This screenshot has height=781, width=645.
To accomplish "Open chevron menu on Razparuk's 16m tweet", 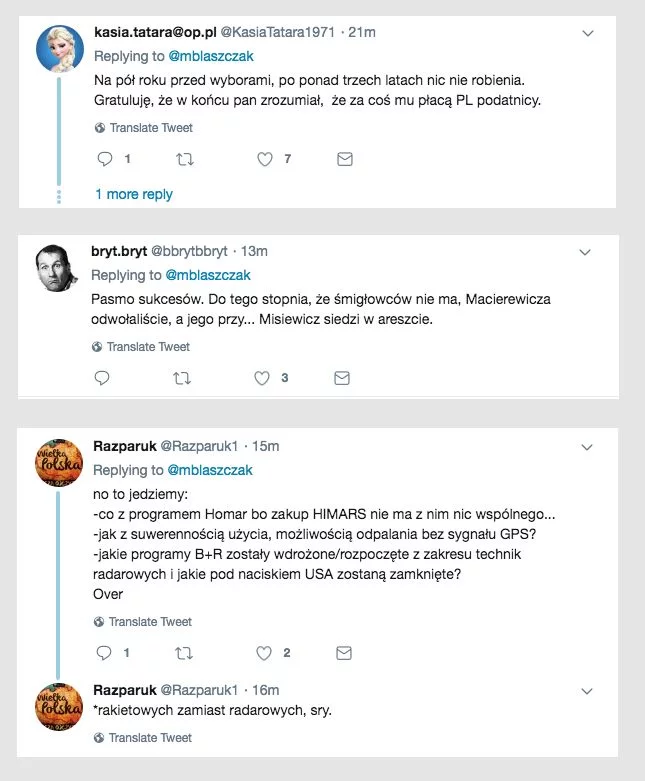I will pos(587,691).
